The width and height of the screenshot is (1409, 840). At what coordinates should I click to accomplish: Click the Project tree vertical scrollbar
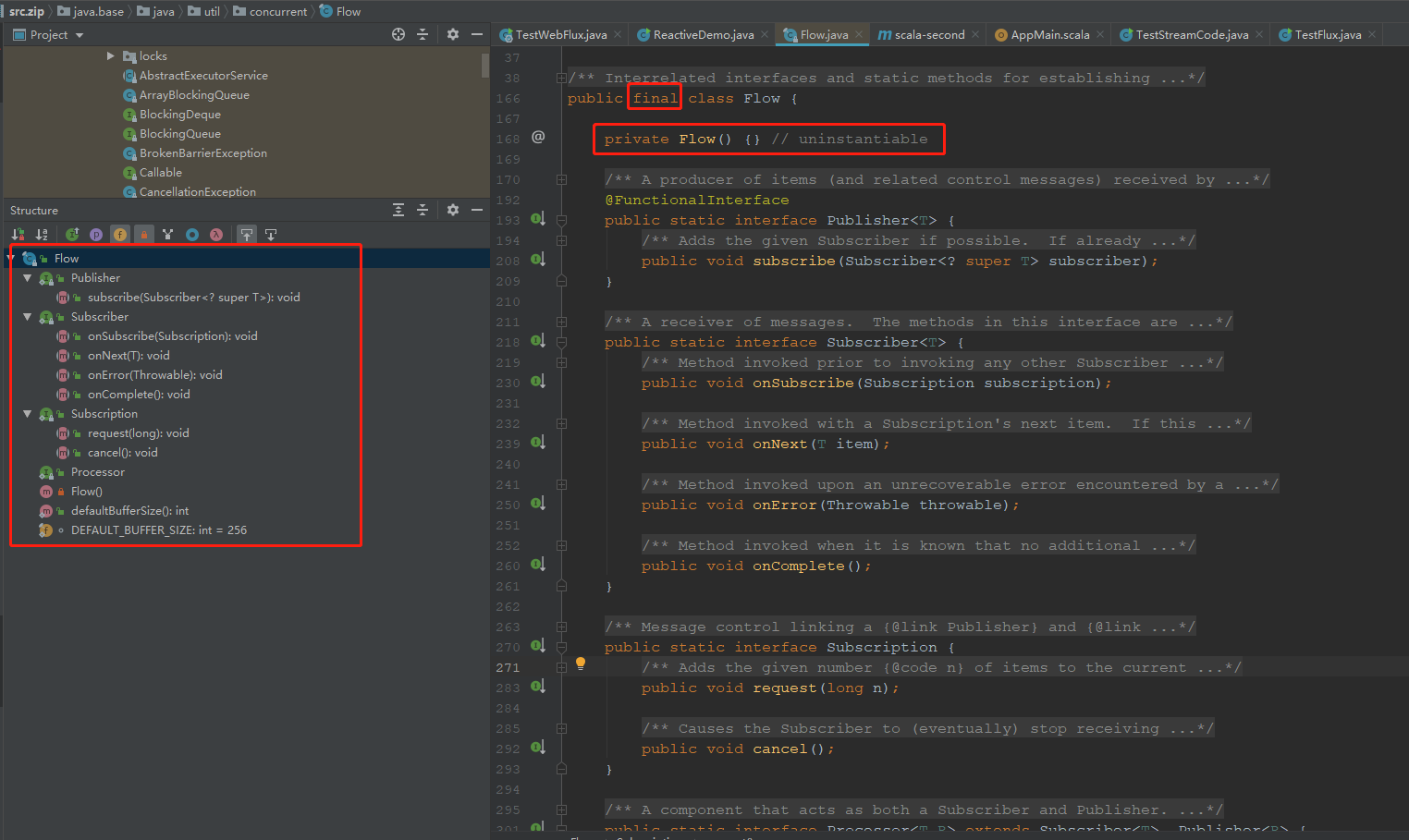coord(485,65)
